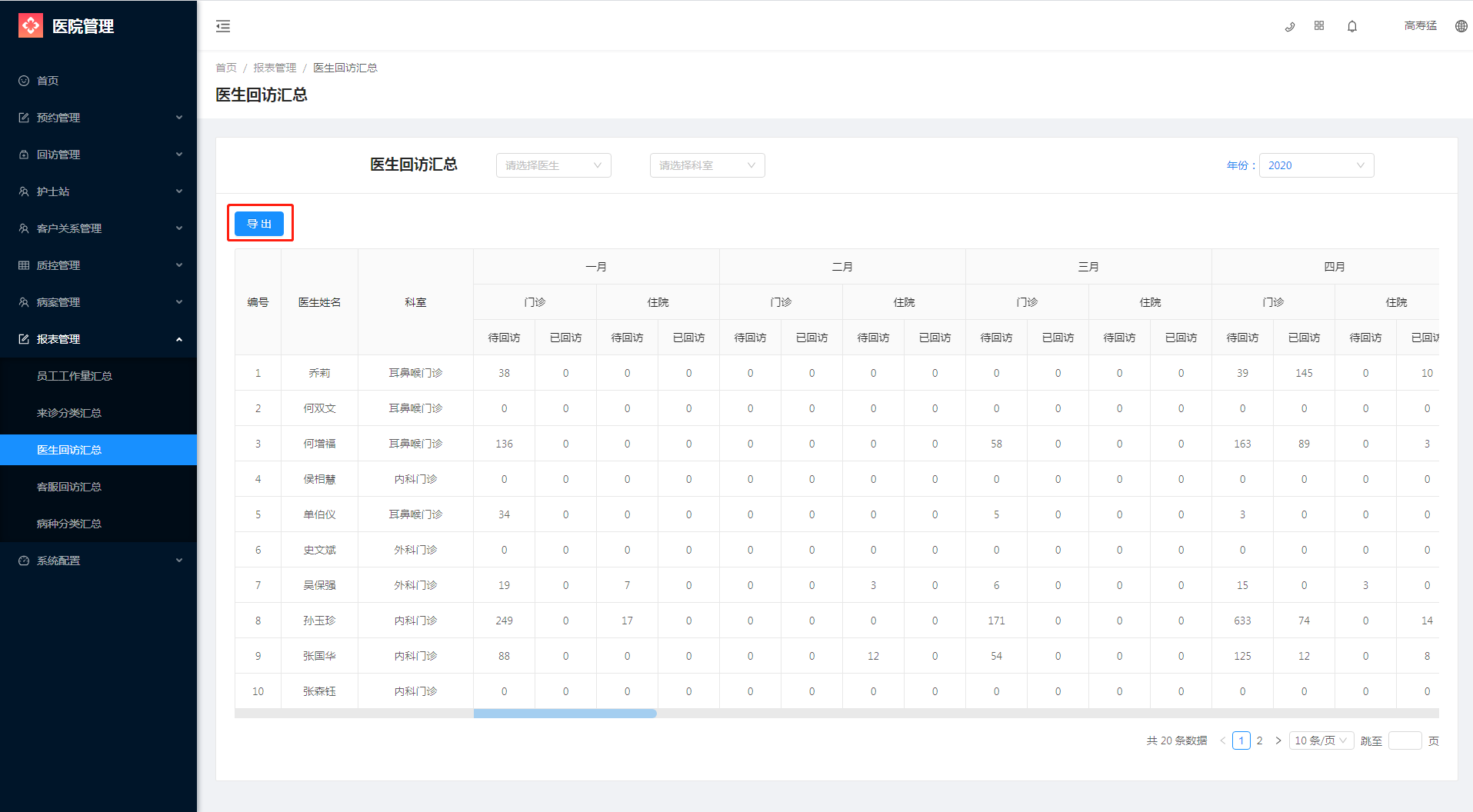The image size is (1473, 812).
Task: Click the phone icon in header
Action: pos(1290,26)
